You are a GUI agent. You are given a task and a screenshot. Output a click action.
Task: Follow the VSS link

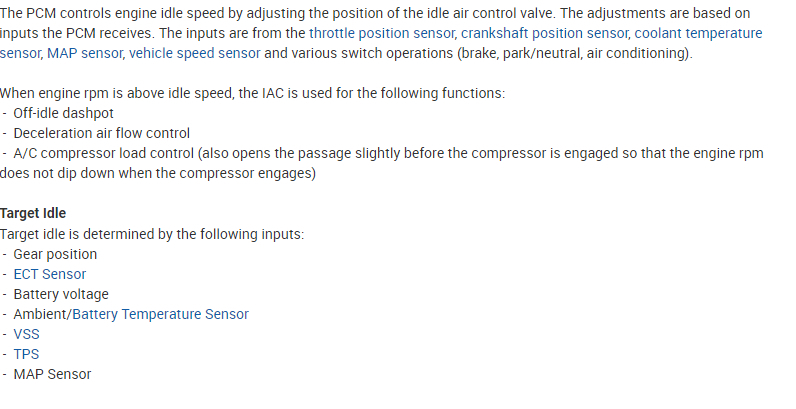click(x=27, y=334)
